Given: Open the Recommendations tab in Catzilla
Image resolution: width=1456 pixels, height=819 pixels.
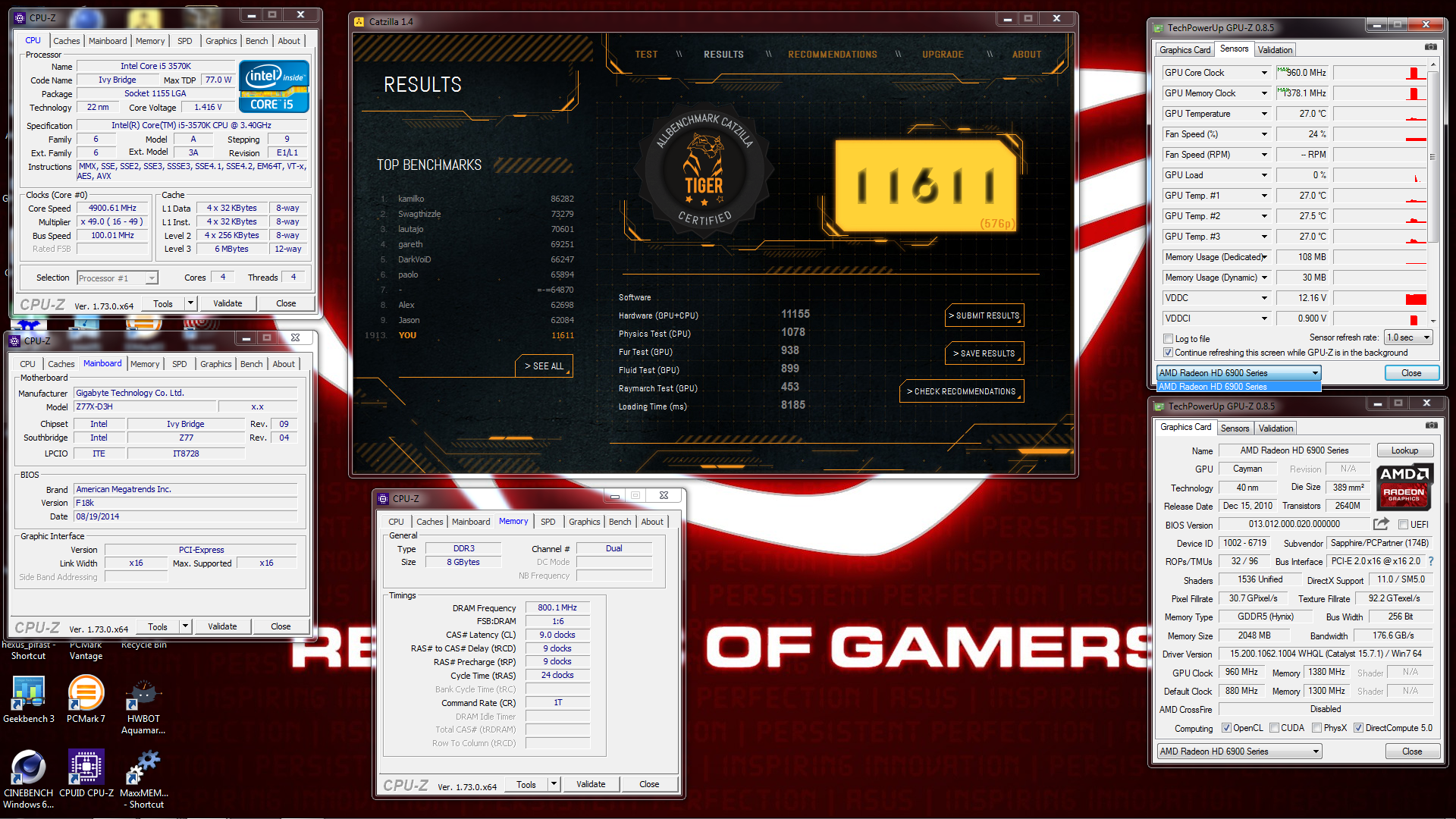Looking at the screenshot, I should coord(832,55).
